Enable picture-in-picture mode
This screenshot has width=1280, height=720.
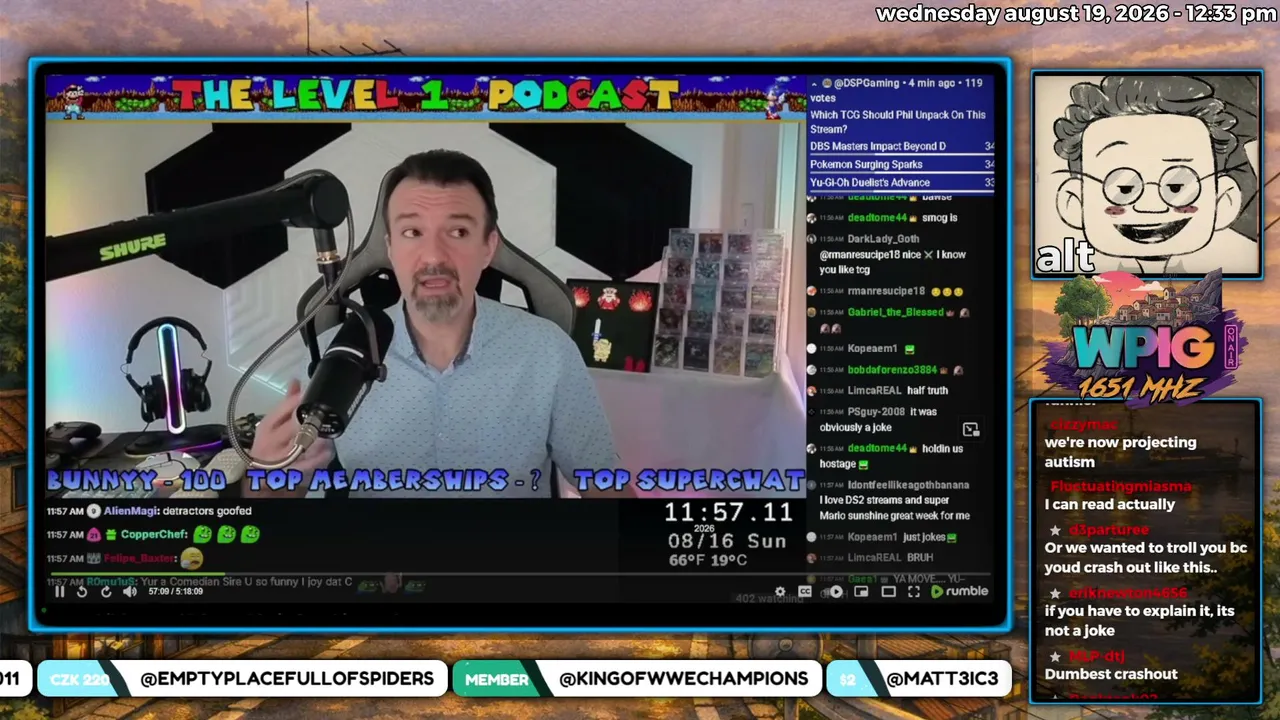click(861, 592)
